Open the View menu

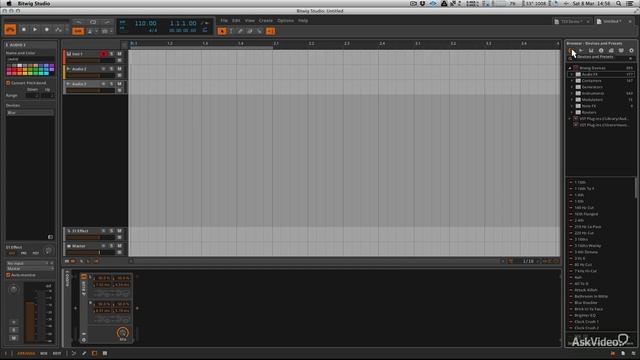(x=249, y=20)
